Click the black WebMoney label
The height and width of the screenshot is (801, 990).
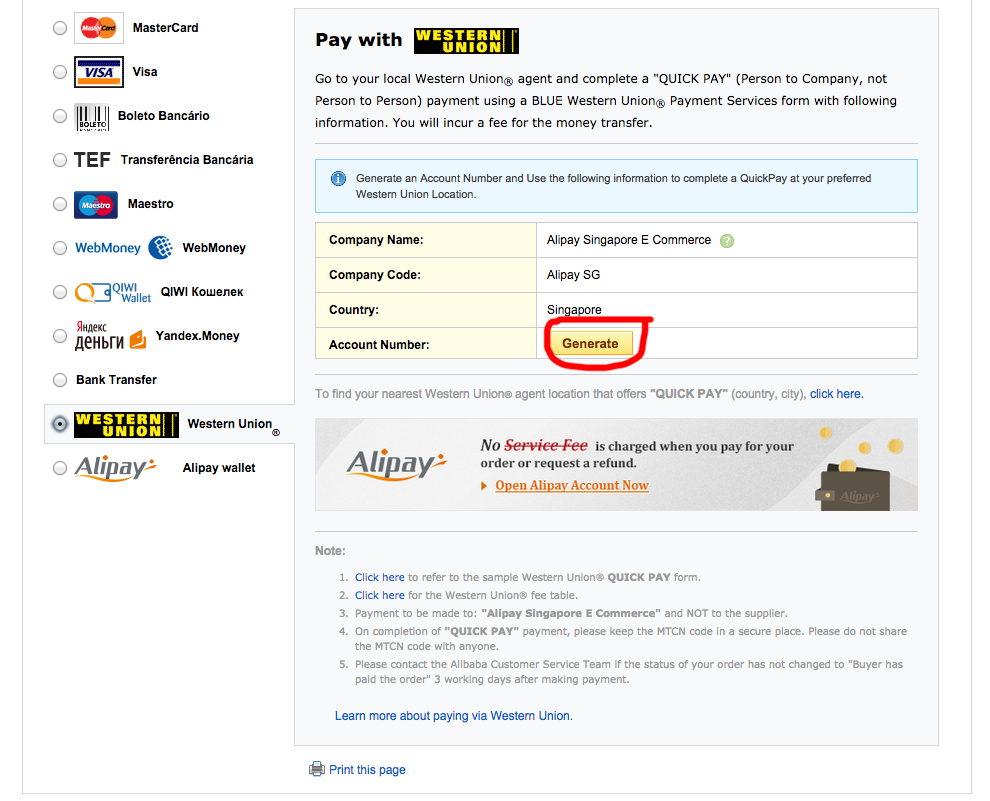pyautogui.click(x=214, y=248)
